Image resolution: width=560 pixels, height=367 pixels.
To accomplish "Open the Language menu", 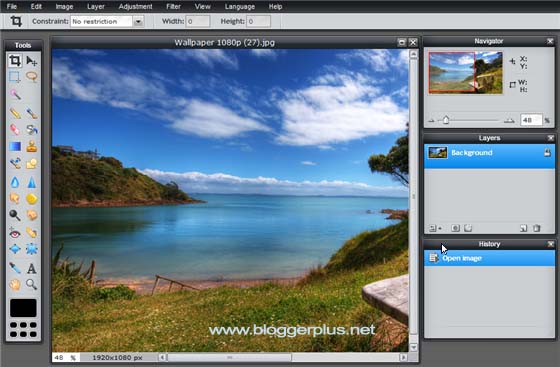I will (x=240, y=6).
